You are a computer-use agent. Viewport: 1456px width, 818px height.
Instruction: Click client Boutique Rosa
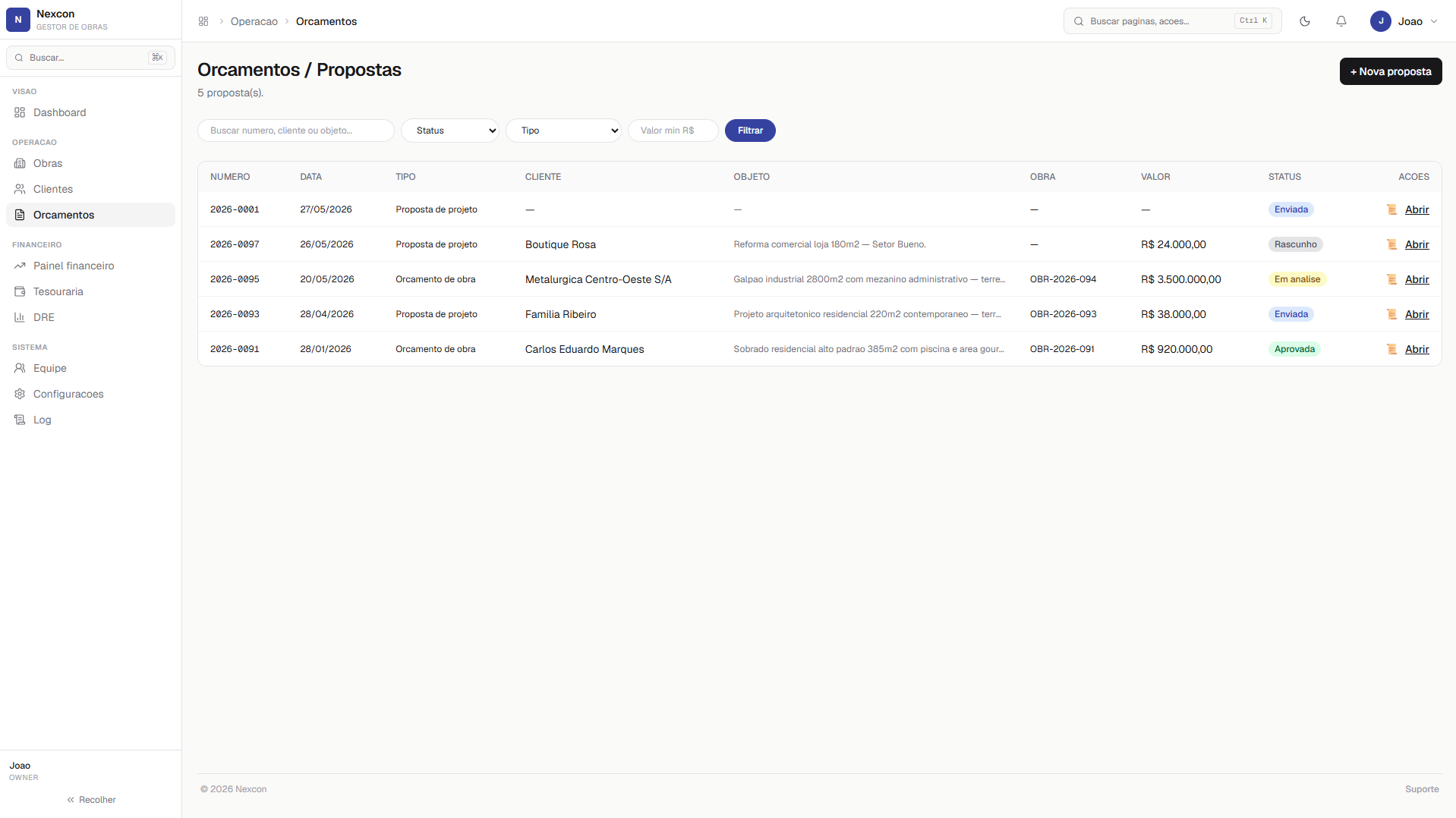[560, 244]
